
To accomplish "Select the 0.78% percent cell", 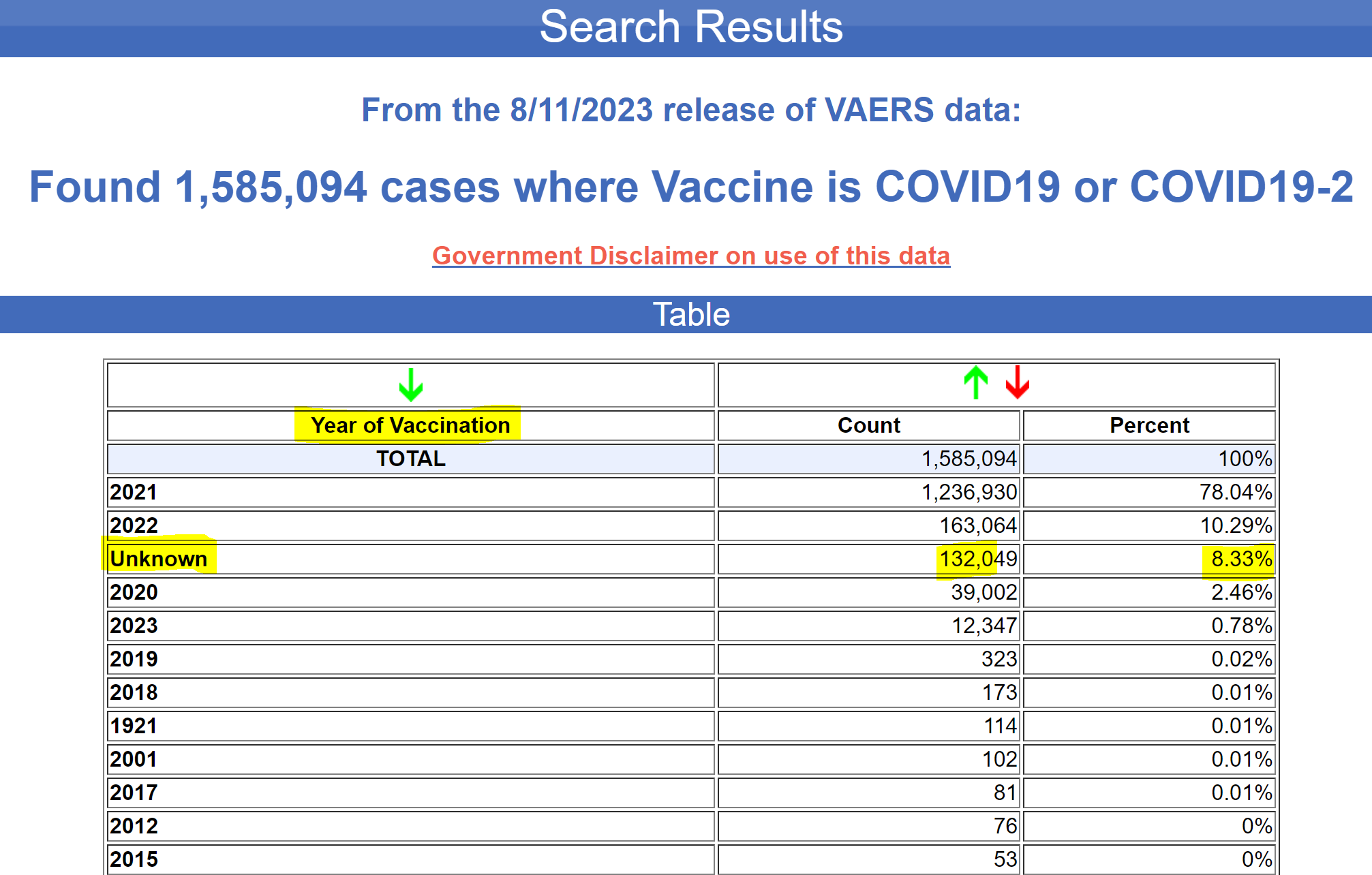I will click(x=1149, y=626).
